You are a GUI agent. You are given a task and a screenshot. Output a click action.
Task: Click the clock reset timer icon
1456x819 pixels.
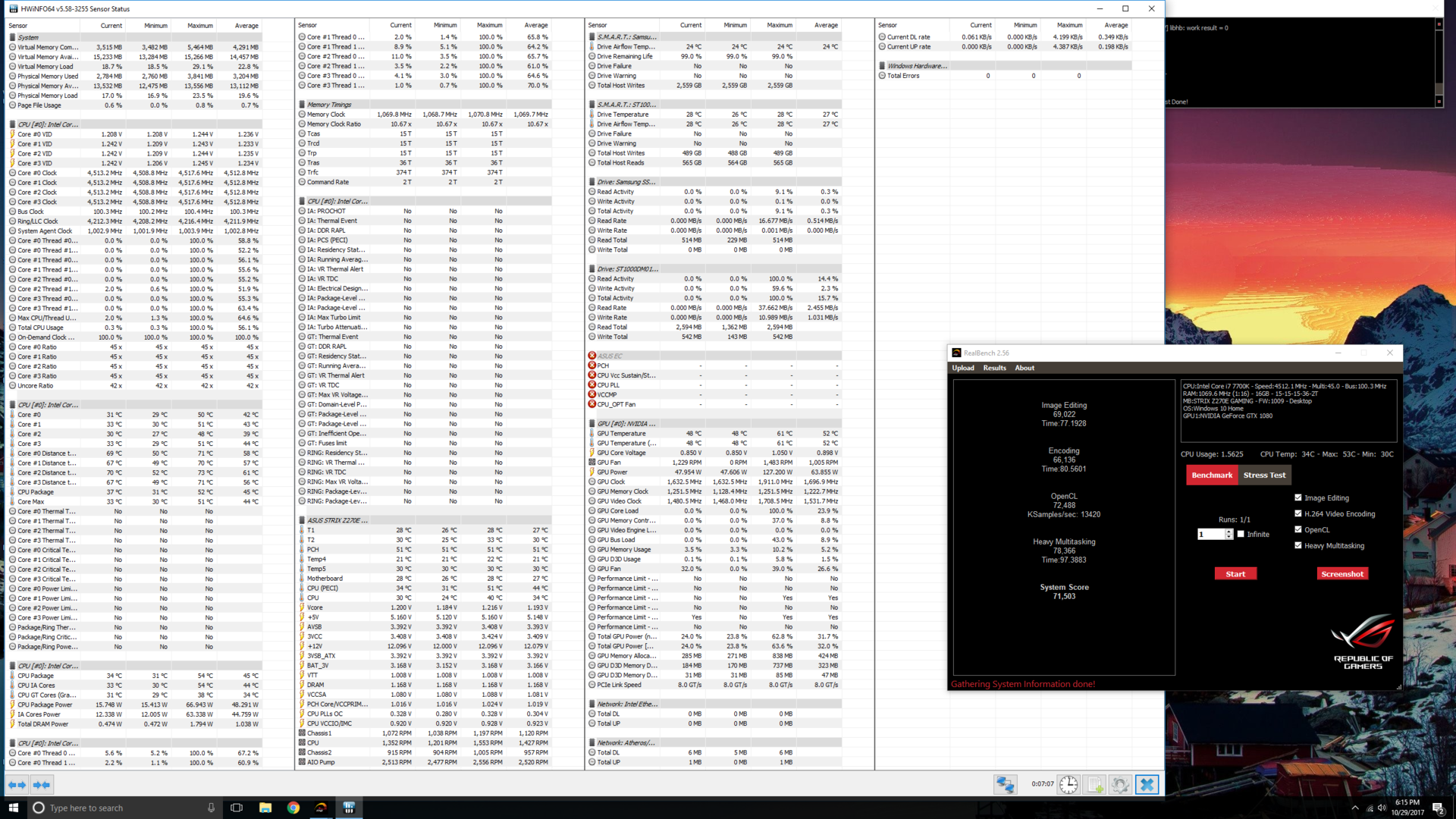point(1068,785)
